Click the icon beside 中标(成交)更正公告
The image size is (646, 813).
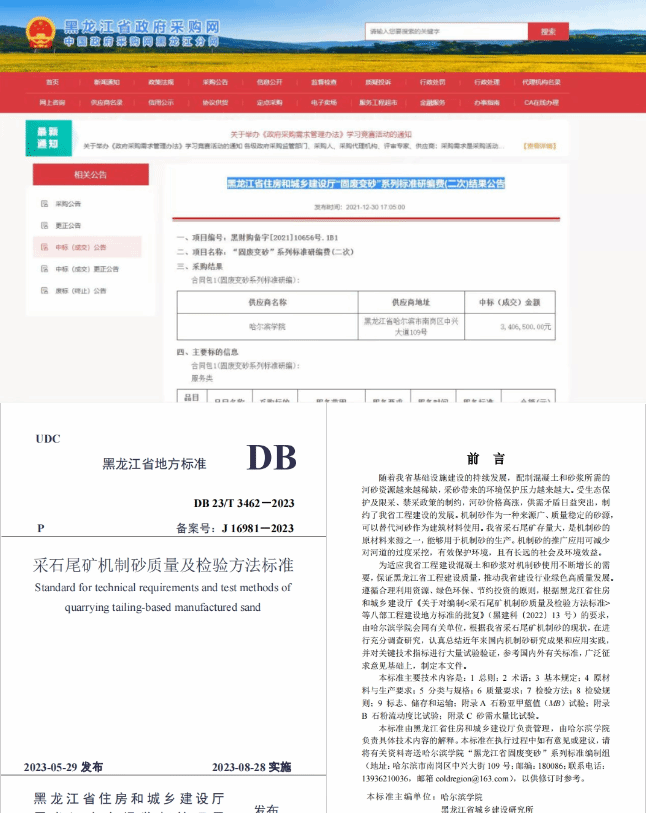(x=44, y=269)
